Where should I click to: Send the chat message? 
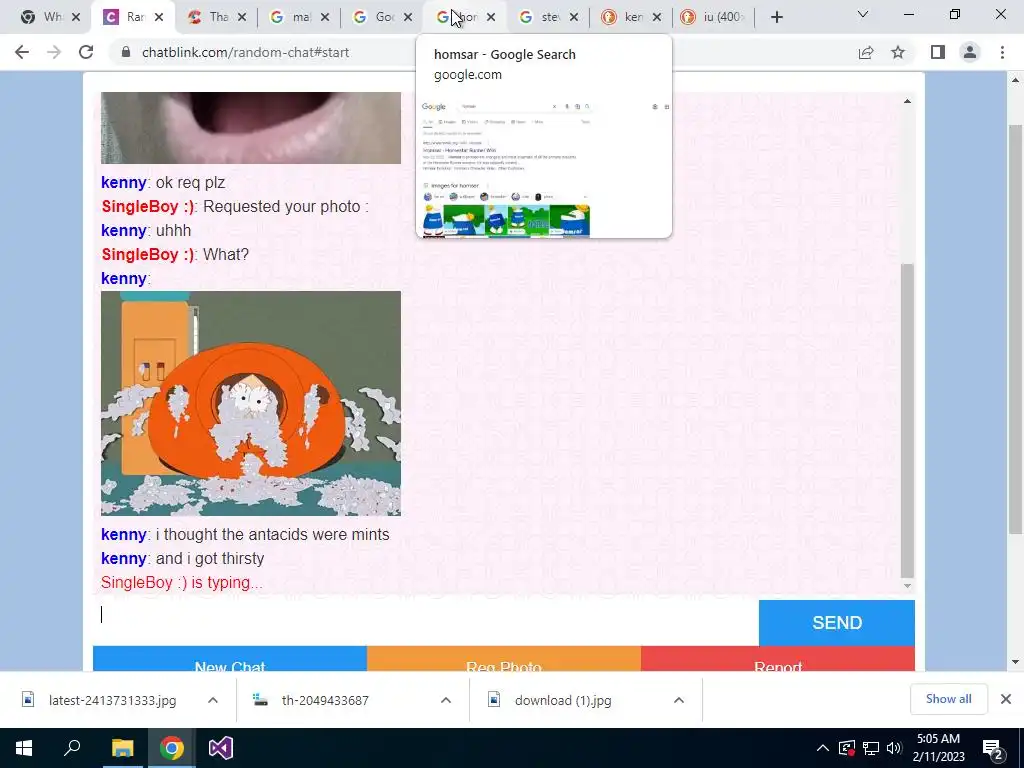pos(837,623)
